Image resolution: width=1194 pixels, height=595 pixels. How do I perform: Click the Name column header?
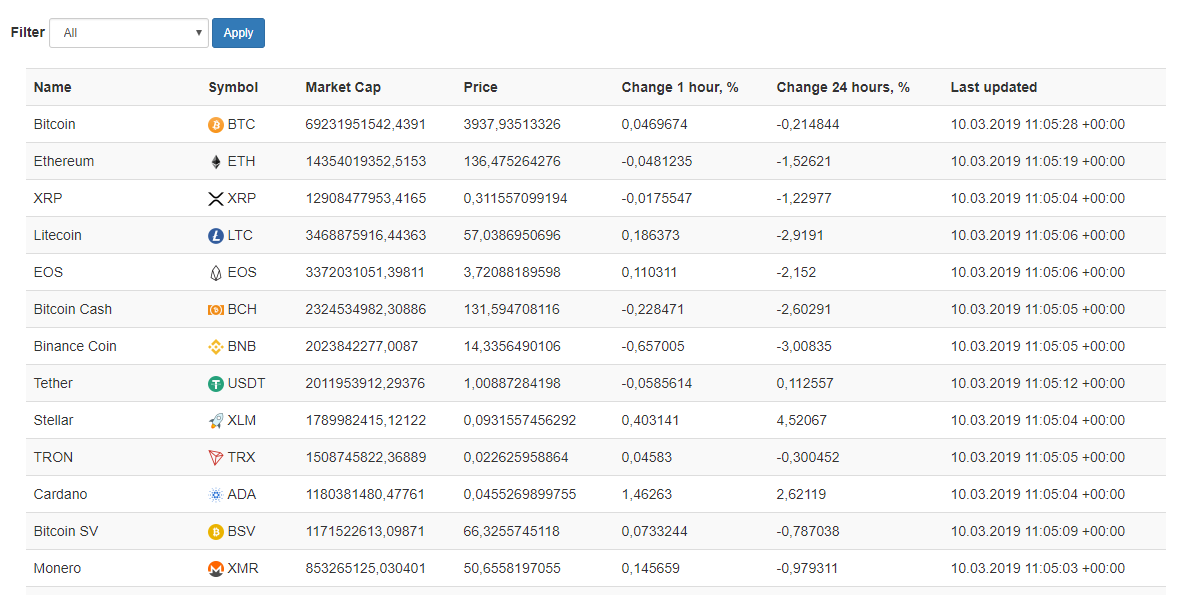click(53, 87)
